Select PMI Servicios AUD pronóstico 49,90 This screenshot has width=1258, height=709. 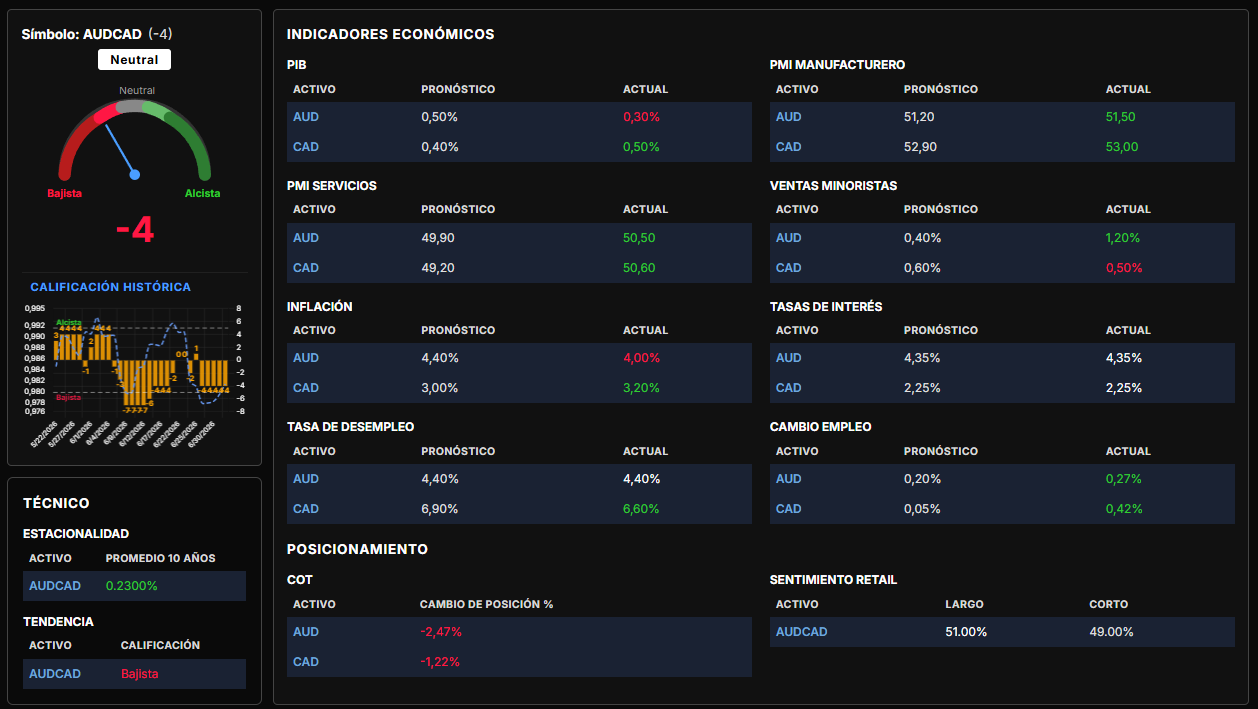click(x=438, y=238)
